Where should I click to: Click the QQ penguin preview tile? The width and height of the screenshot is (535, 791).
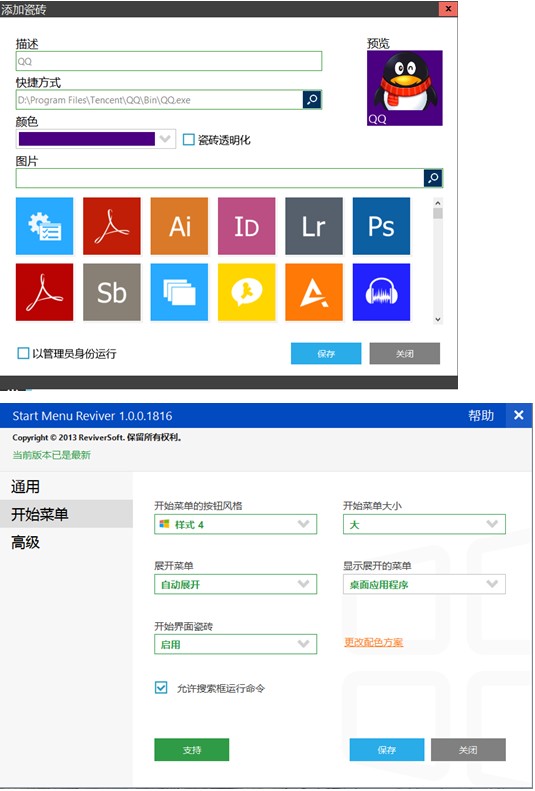pyautogui.click(x=404, y=88)
